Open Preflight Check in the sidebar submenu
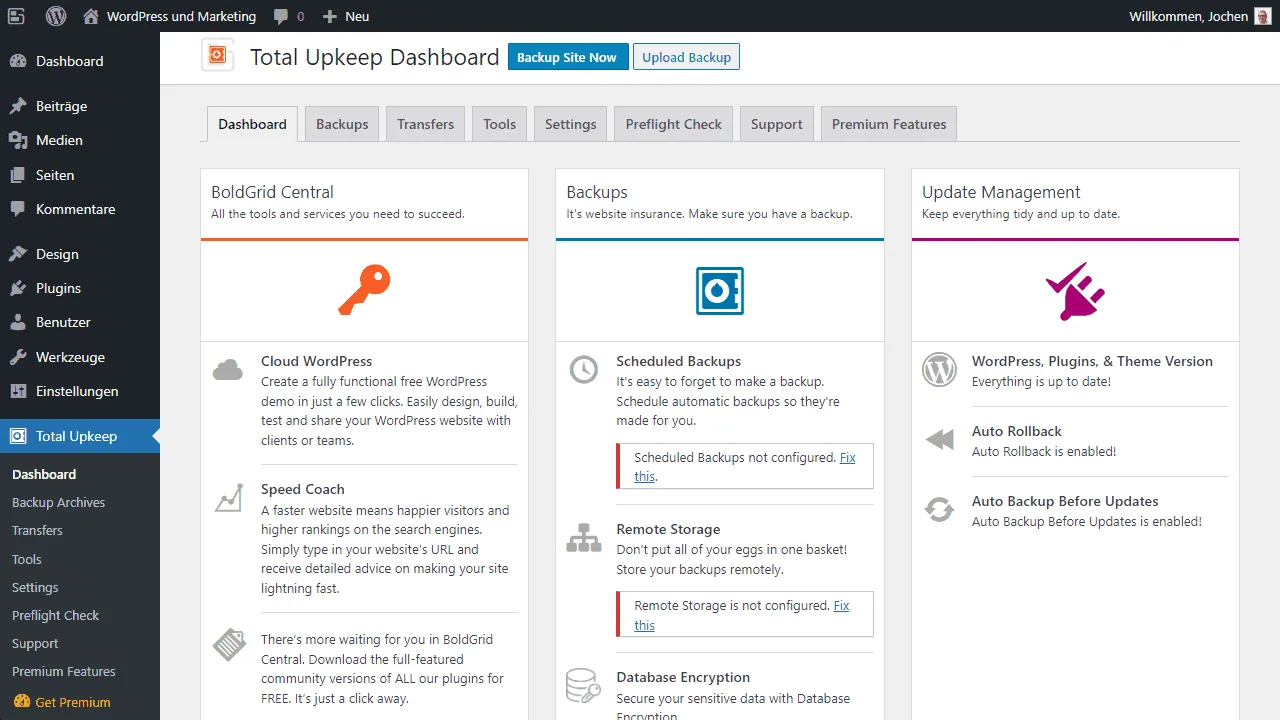 click(55, 615)
